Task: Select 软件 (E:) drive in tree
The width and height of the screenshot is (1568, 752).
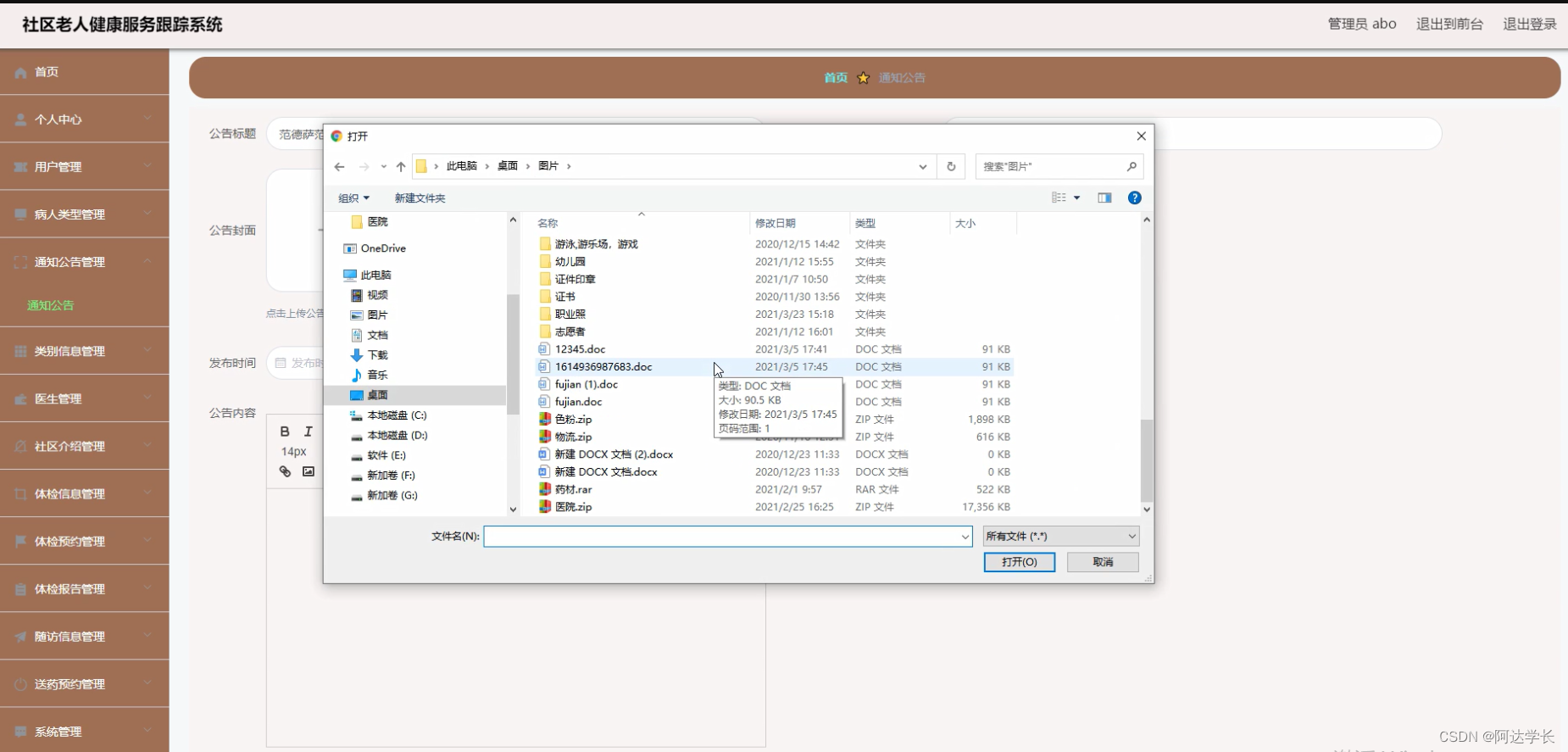Action: [x=386, y=455]
